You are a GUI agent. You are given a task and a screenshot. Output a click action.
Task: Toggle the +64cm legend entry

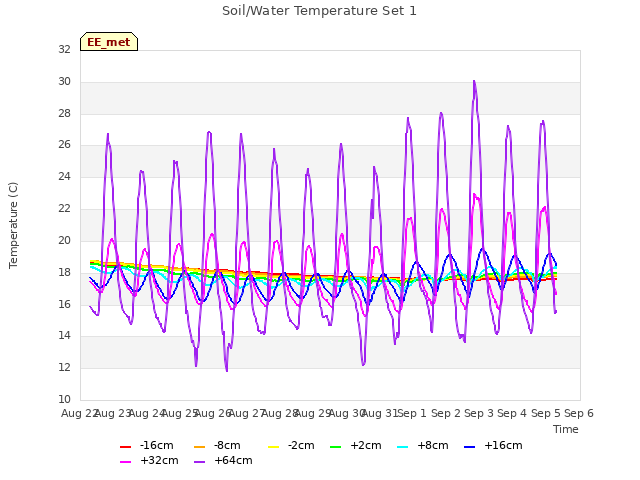tap(223, 460)
